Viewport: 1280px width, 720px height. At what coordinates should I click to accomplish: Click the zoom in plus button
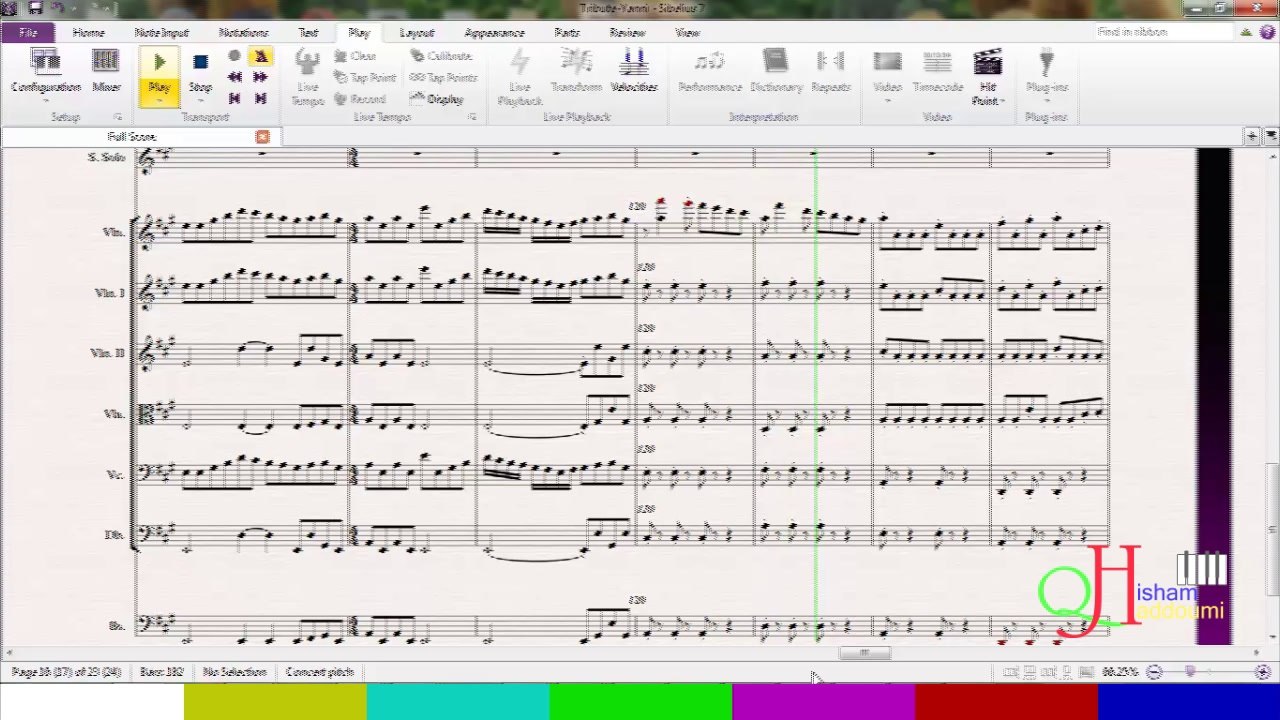tap(1262, 672)
